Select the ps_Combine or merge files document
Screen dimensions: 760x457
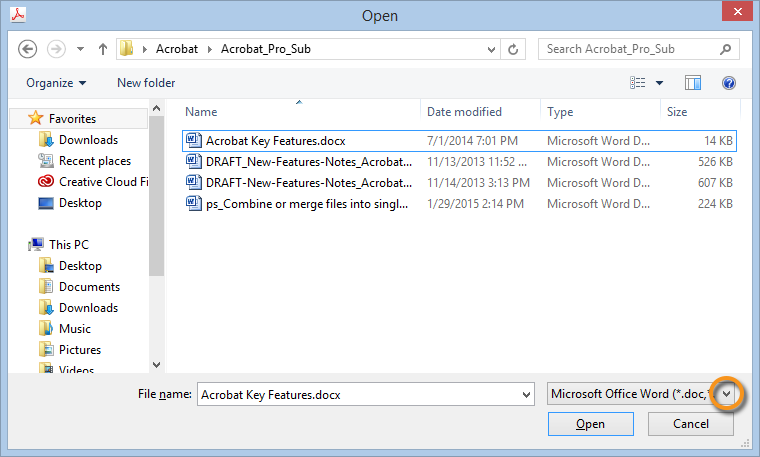click(308, 204)
